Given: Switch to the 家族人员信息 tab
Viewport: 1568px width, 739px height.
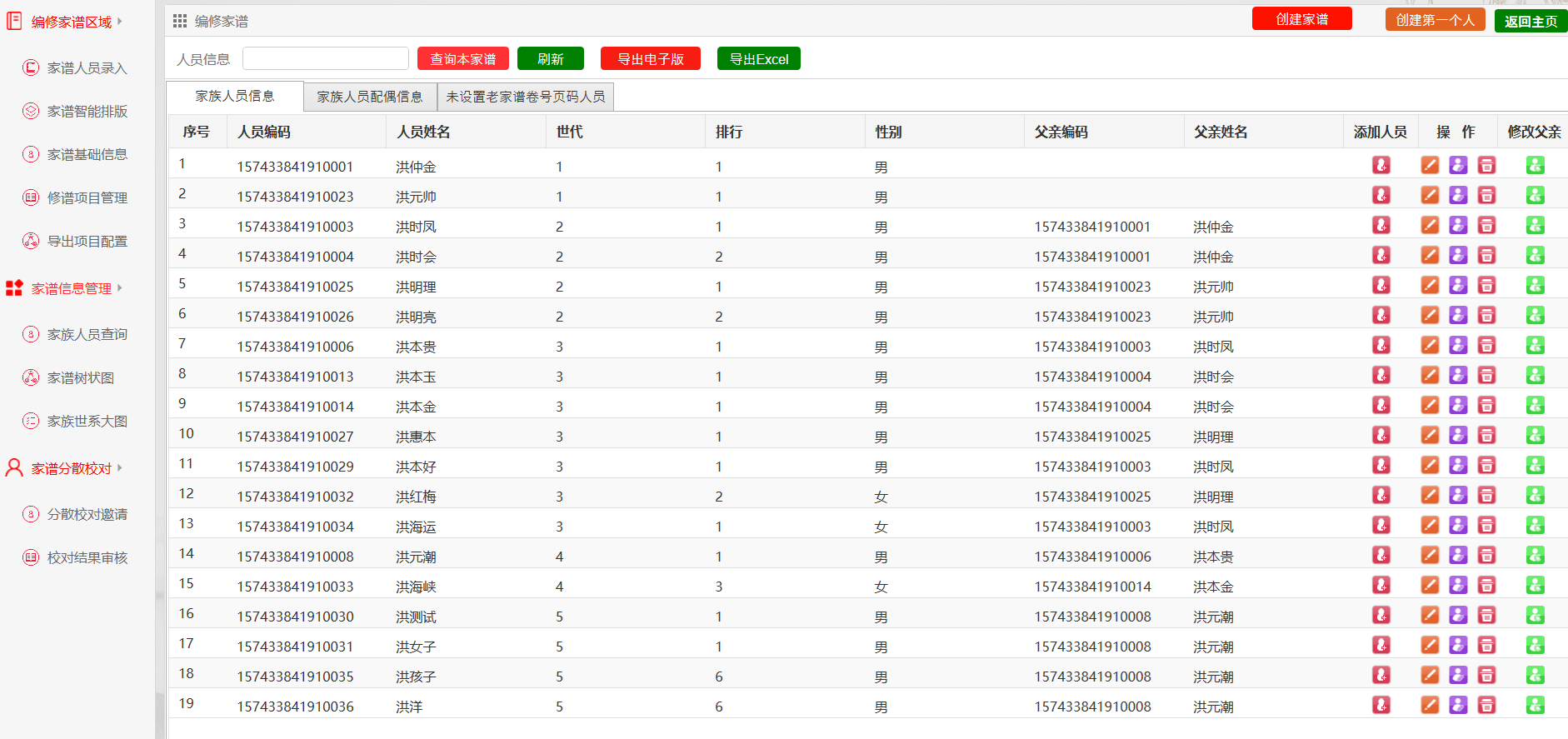Looking at the screenshot, I should click(235, 97).
